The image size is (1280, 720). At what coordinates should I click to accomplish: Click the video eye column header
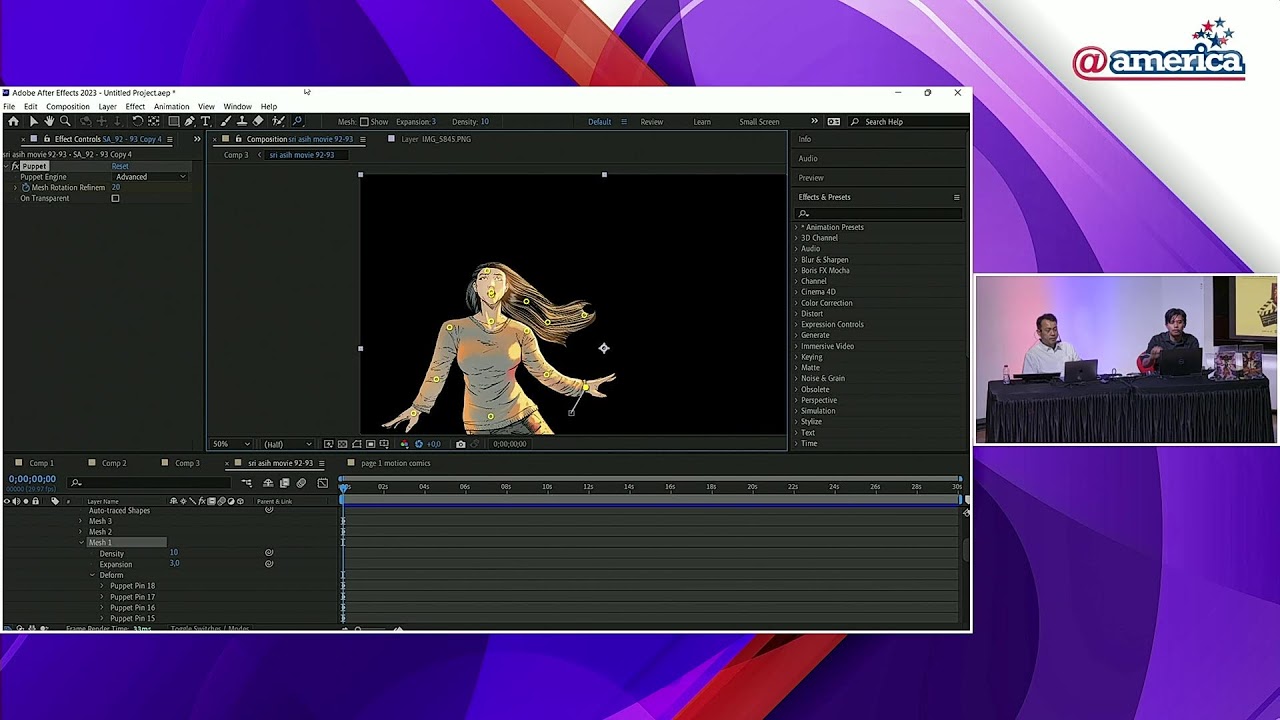click(x=7, y=501)
